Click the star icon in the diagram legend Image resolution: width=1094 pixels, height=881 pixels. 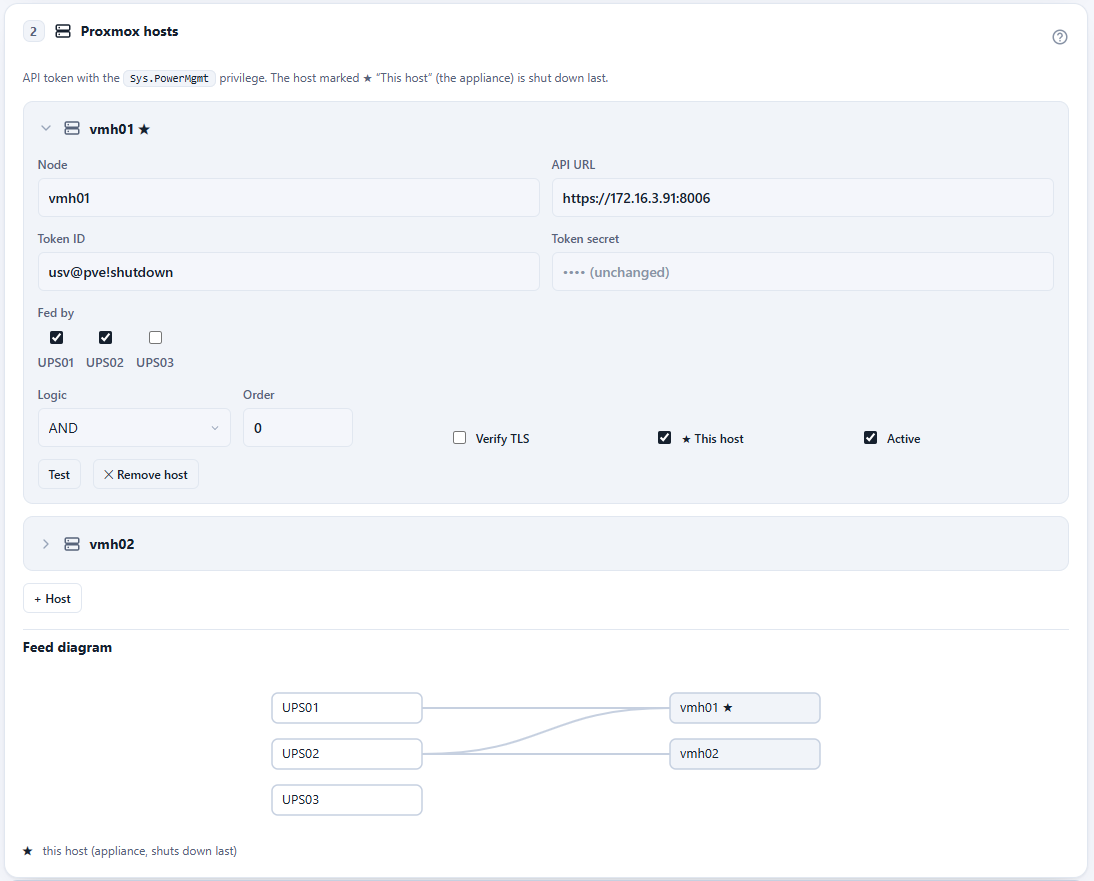click(28, 851)
